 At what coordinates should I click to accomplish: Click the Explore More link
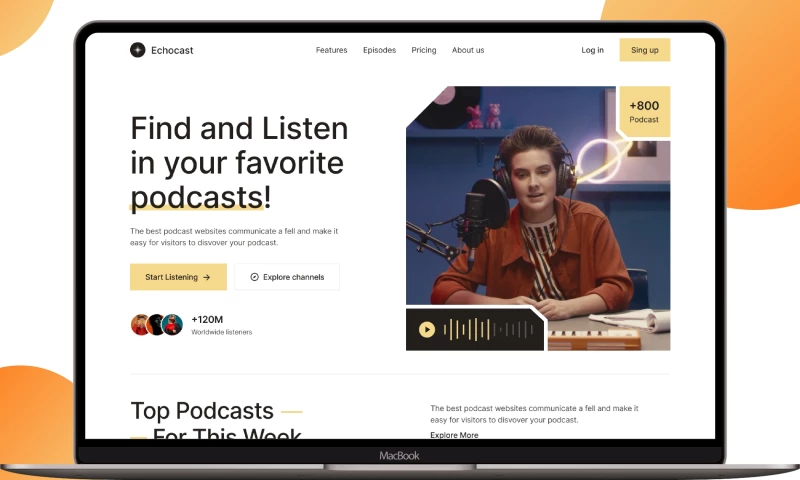(x=454, y=435)
